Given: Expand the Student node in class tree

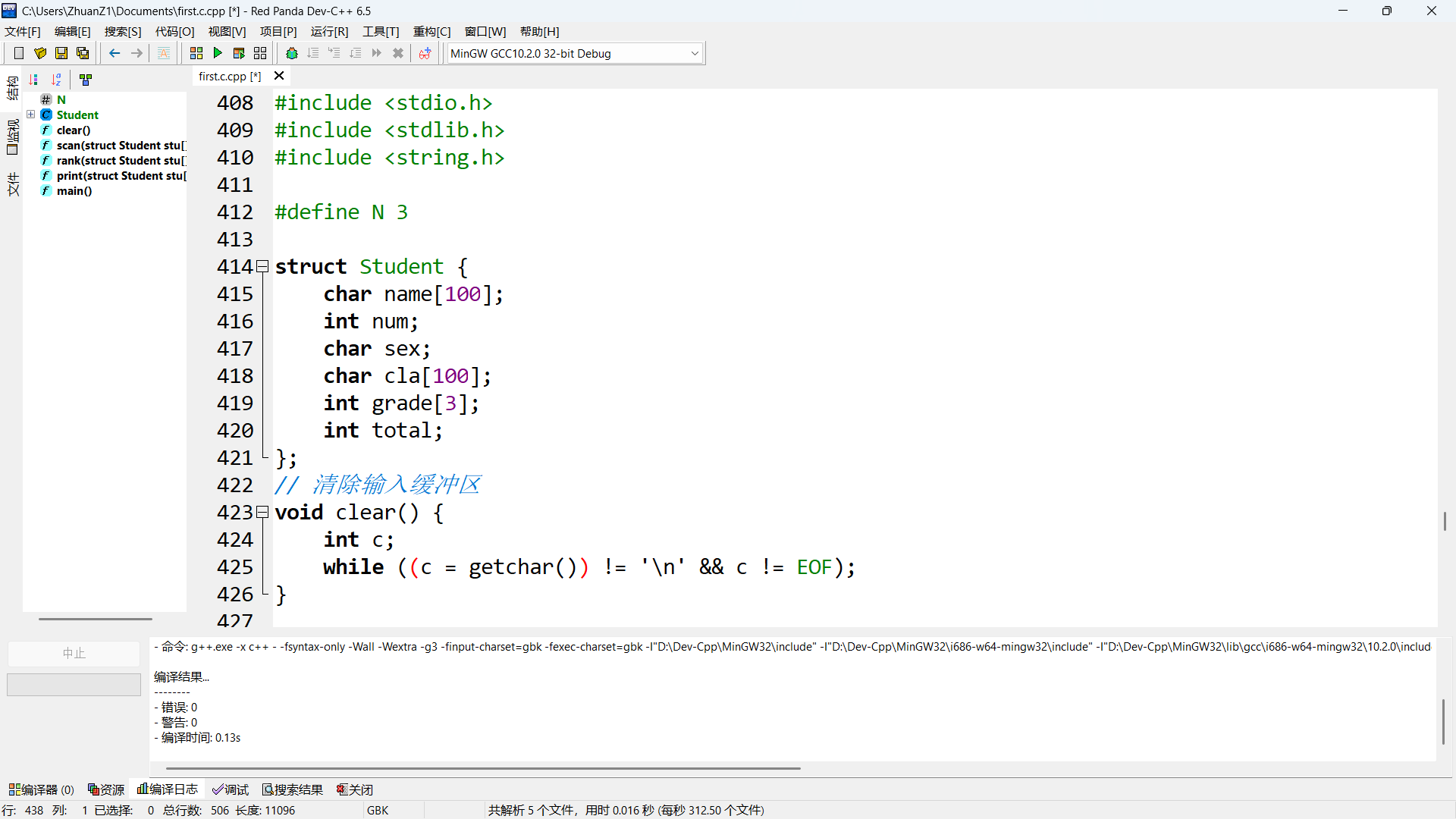Looking at the screenshot, I should [31, 115].
